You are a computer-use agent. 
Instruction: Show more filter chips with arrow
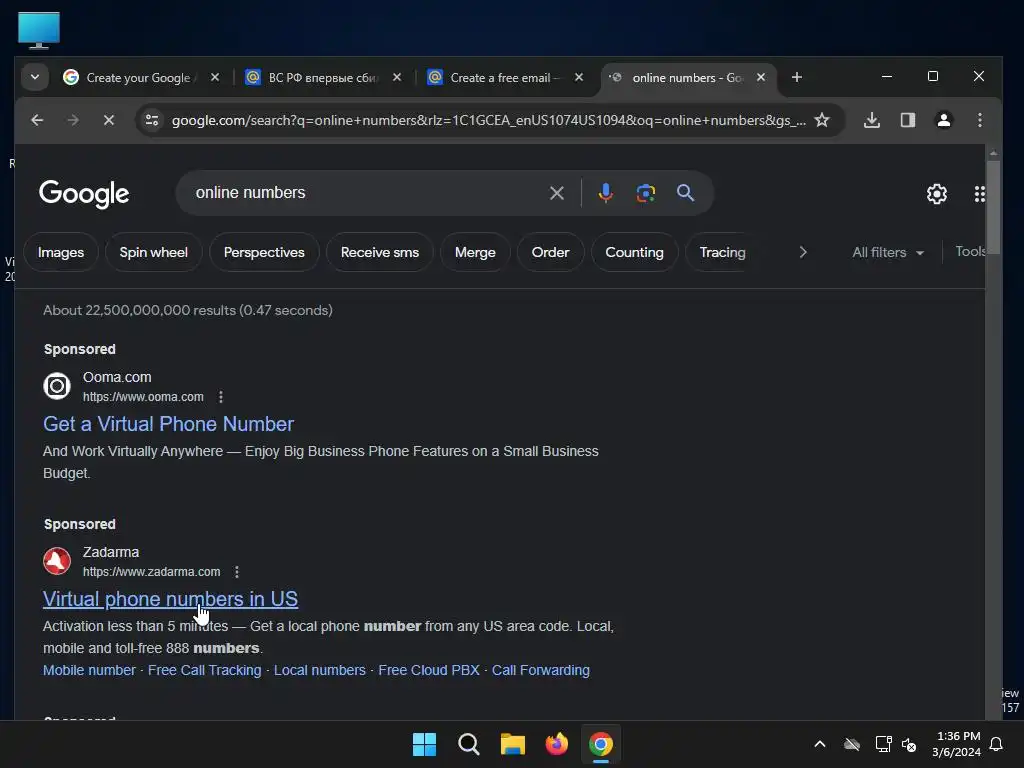[x=803, y=253]
